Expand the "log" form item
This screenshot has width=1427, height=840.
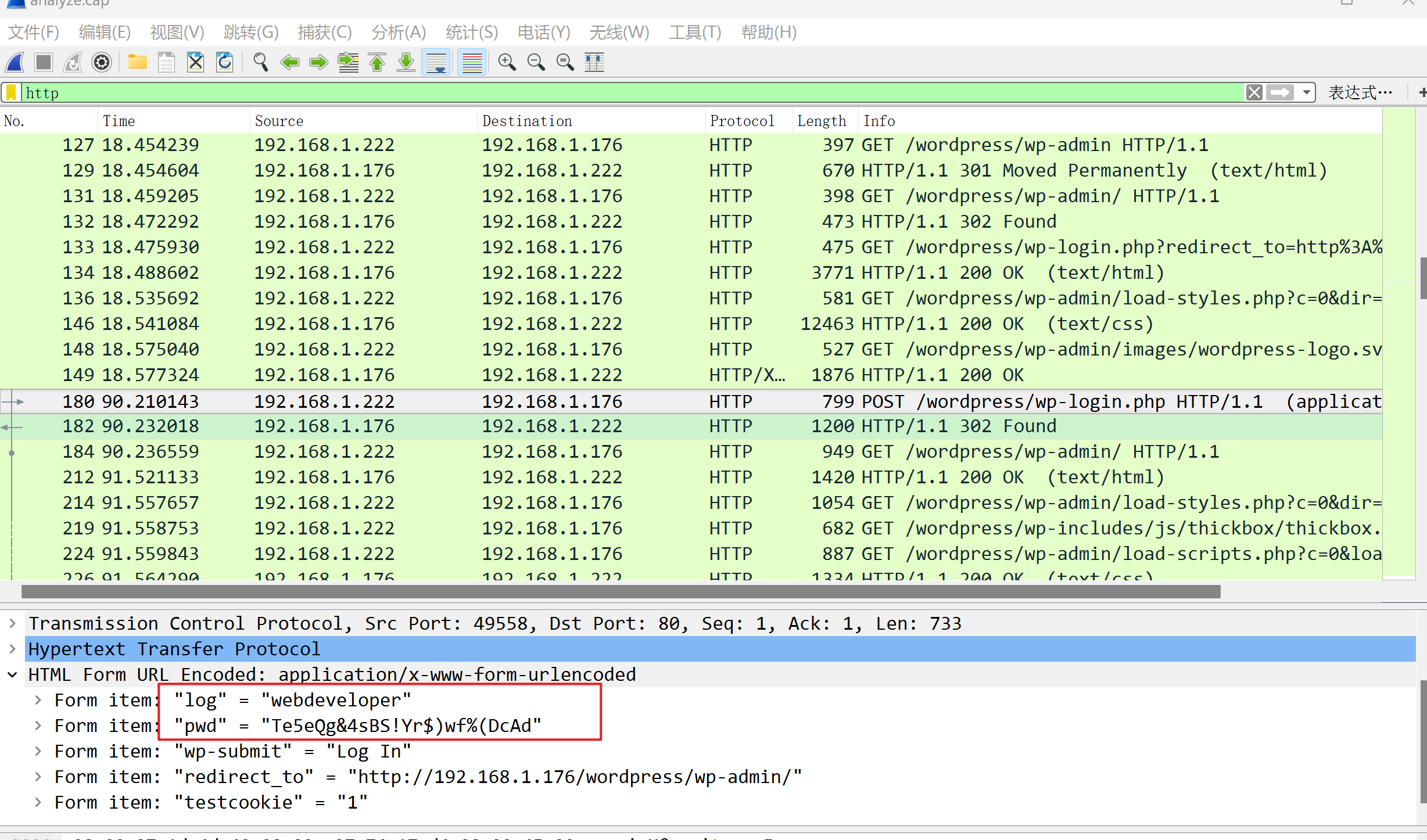point(38,700)
